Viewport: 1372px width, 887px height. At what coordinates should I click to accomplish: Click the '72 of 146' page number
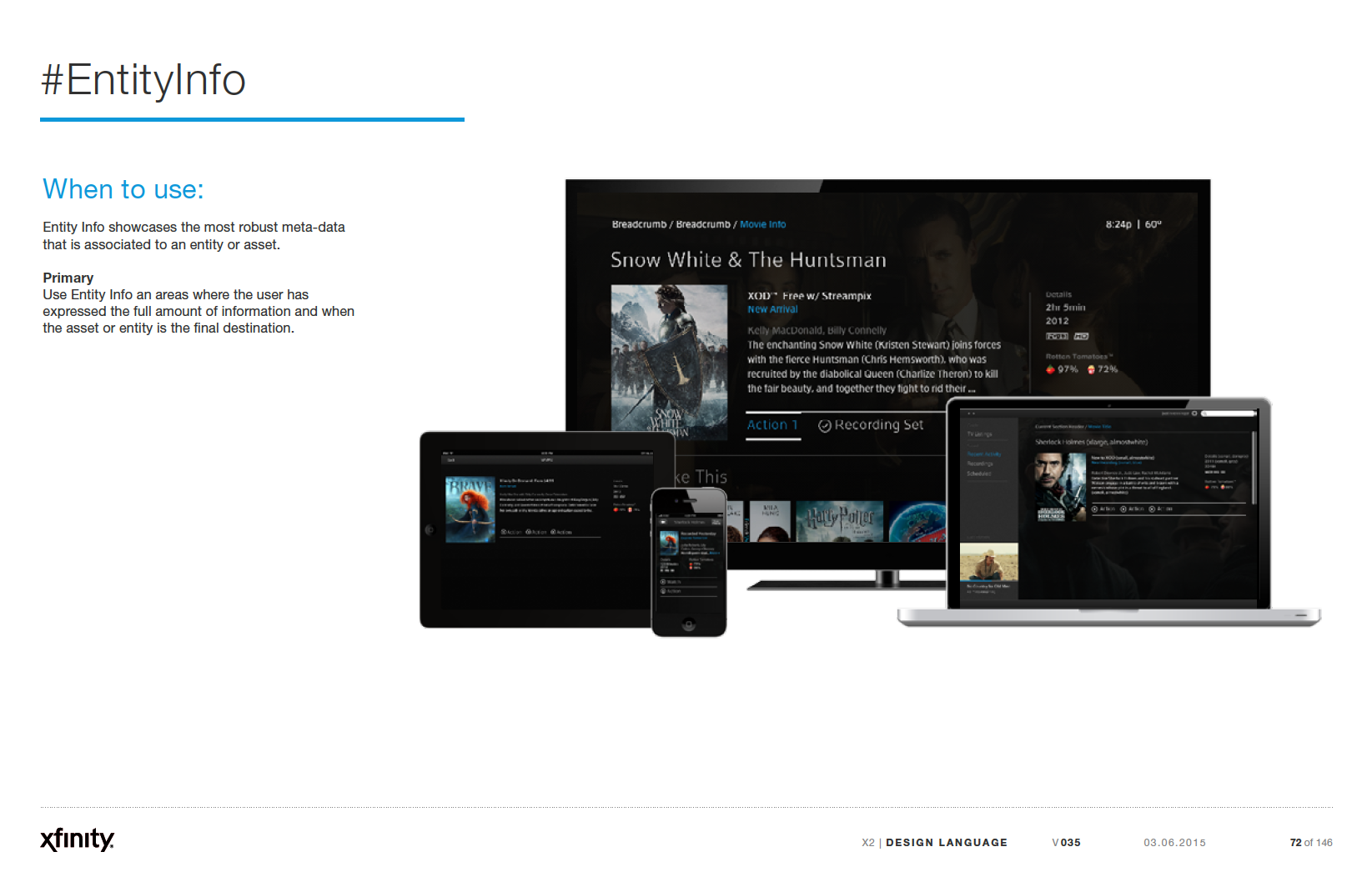click(x=1311, y=843)
